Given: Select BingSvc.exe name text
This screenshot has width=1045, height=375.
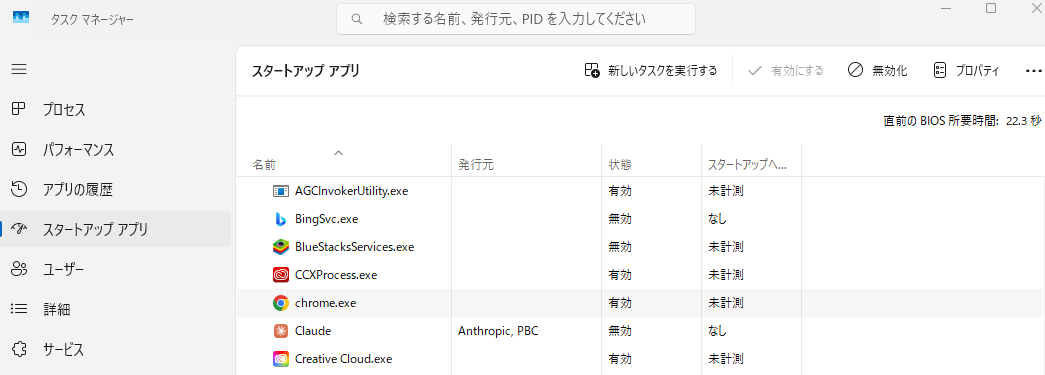Looking at the screenshot, I should click(327, 219).
